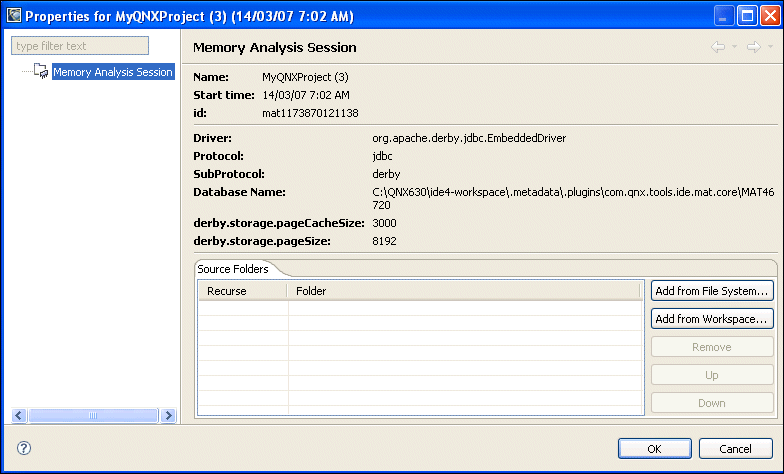Click the help question mark icon

tap(24, 448)
